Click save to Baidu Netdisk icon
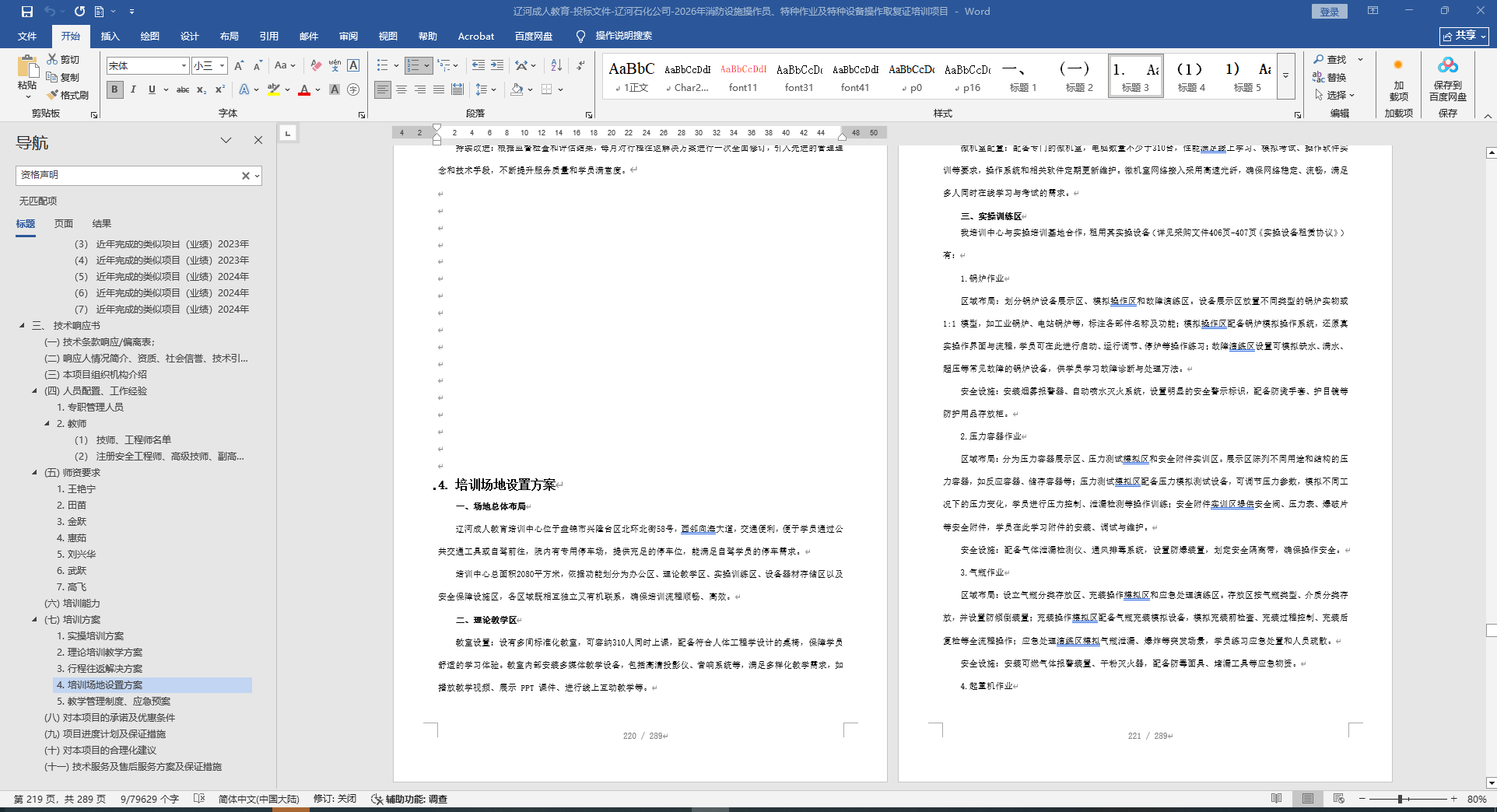Screen dimensions: 1497x812 click(1447, 80)
